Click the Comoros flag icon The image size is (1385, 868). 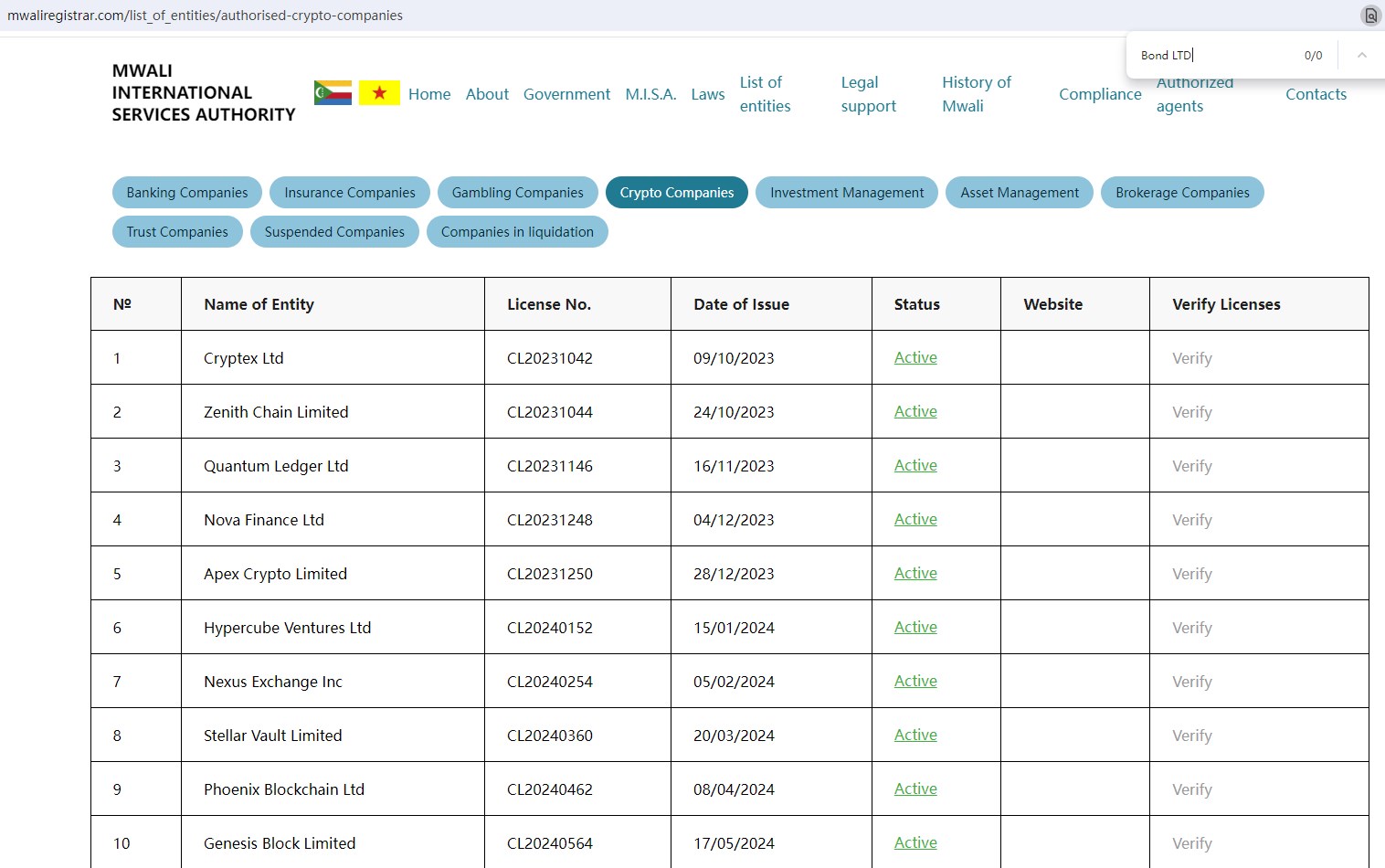[x=332, y=92]
